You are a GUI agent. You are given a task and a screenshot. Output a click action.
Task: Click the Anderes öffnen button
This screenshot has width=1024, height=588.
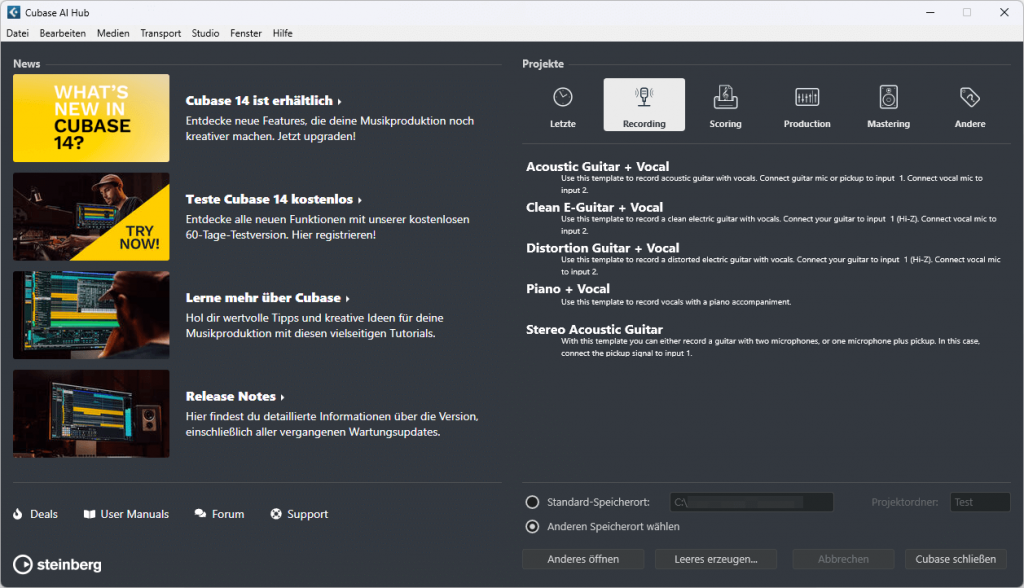(583, 559)
